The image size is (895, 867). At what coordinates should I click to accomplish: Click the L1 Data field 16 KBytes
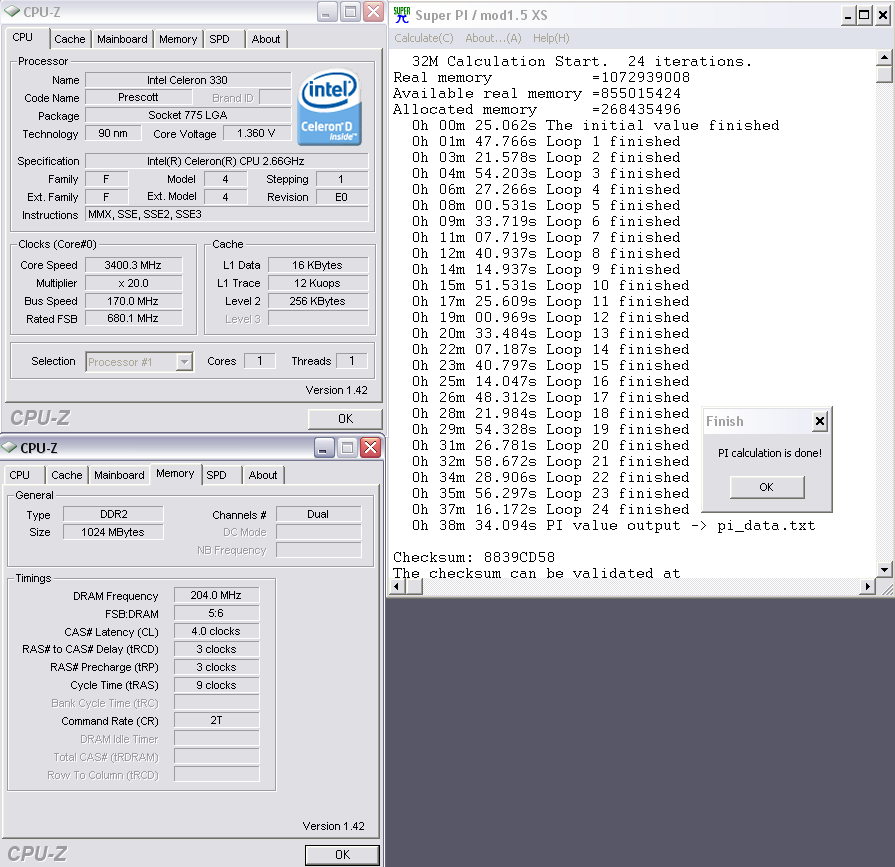click(x=317, y=265)
